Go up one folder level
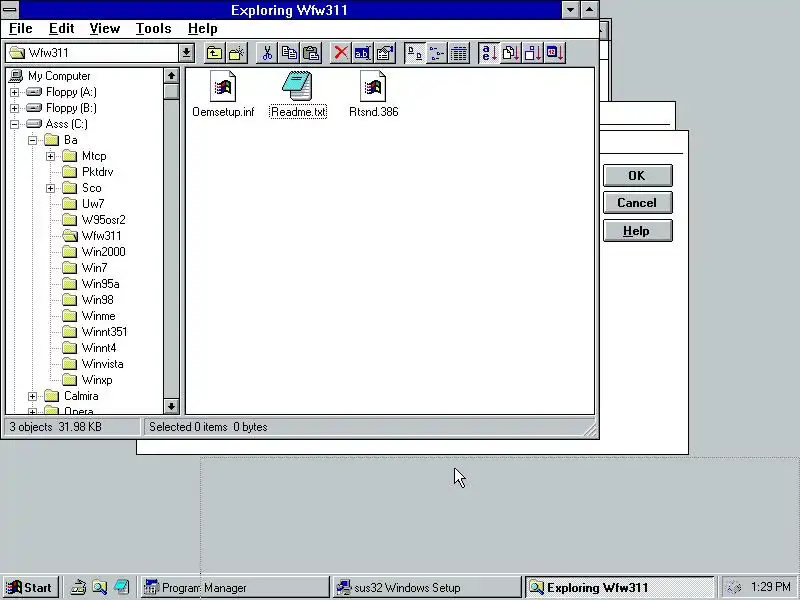This screenshot has height=600, width=800. coord(214,53)
